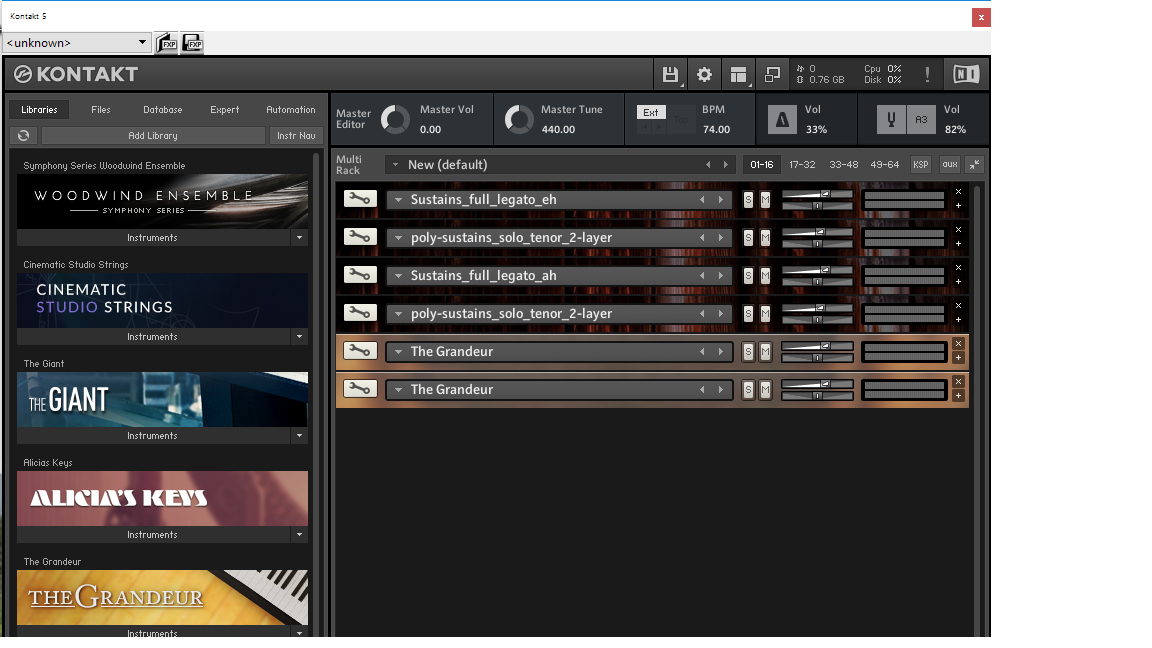
Task: Click the Sustains_full_legato_eh volume slider
Action: coord(817,194)
